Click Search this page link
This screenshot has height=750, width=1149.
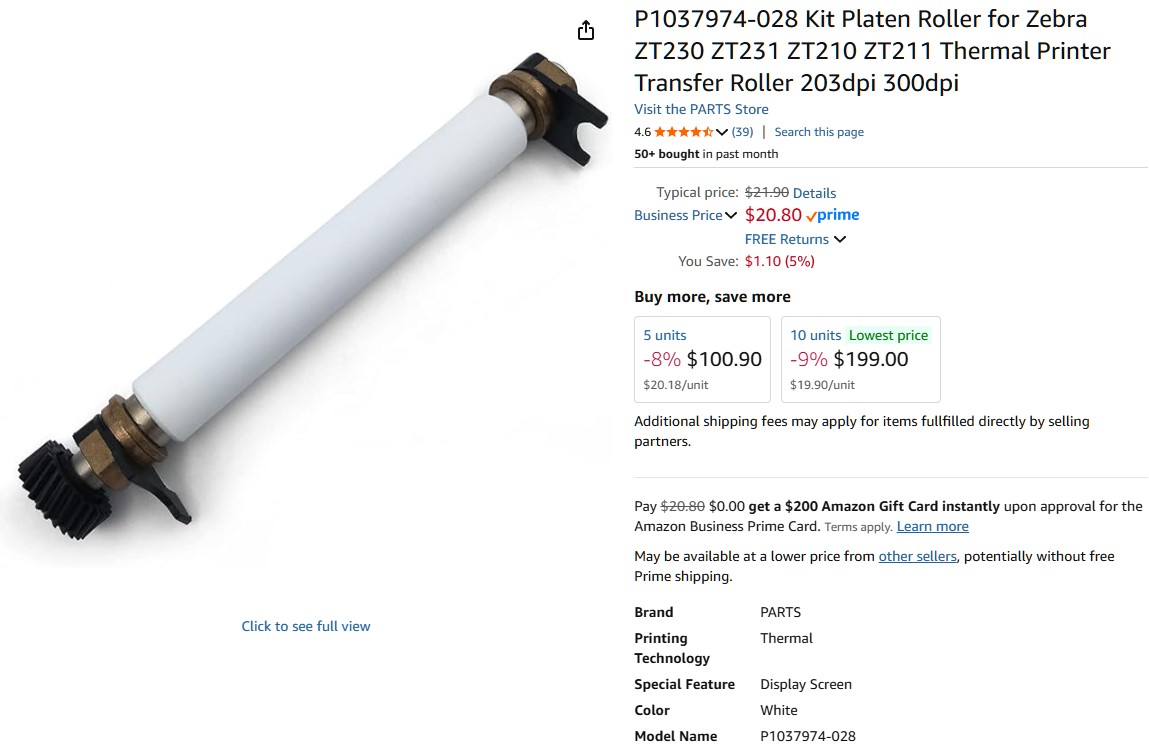(x=819, y=132)
